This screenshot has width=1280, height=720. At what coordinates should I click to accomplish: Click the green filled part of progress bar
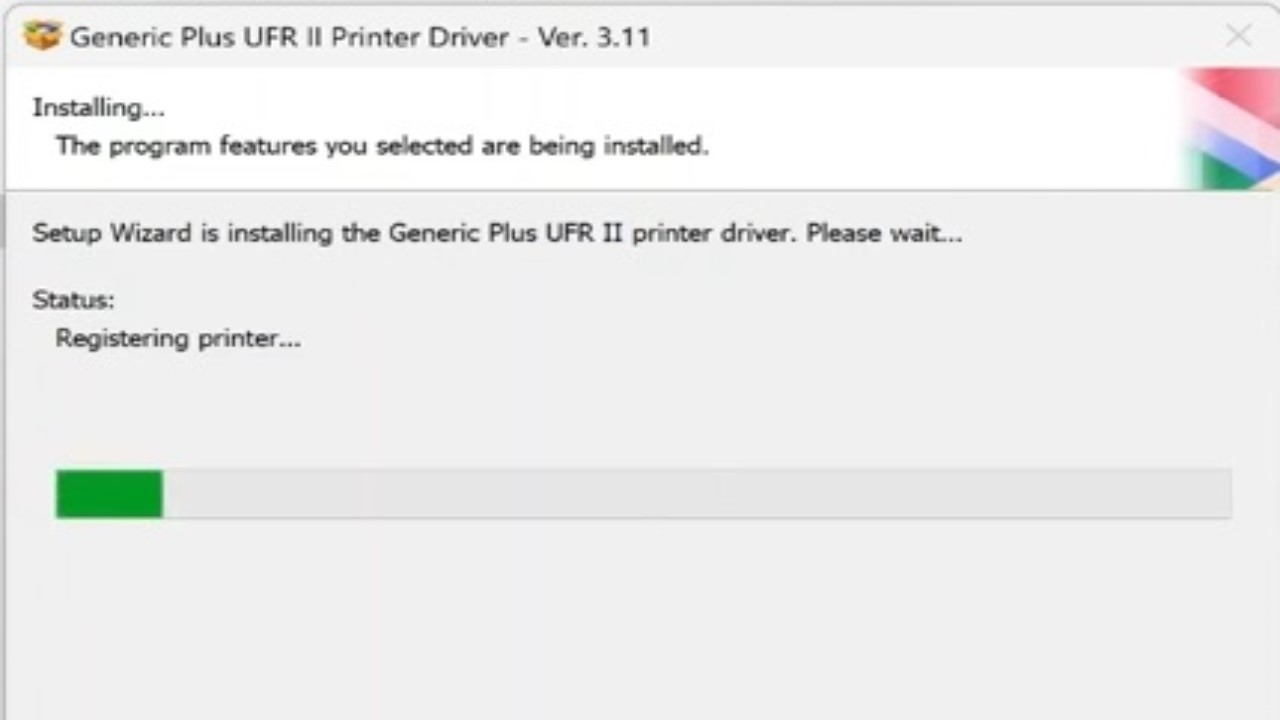109,494
